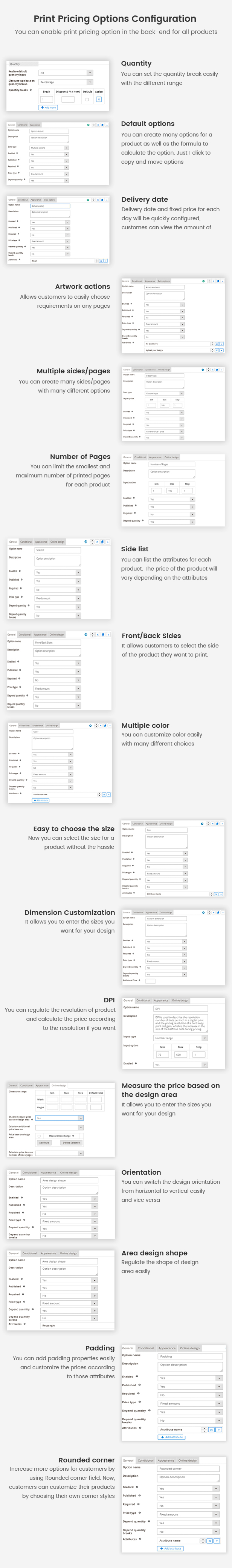Screen dimensions: 232x1568
Task: Open Extra options tab in Delivery date panel
Action: [x=49, y=199]
